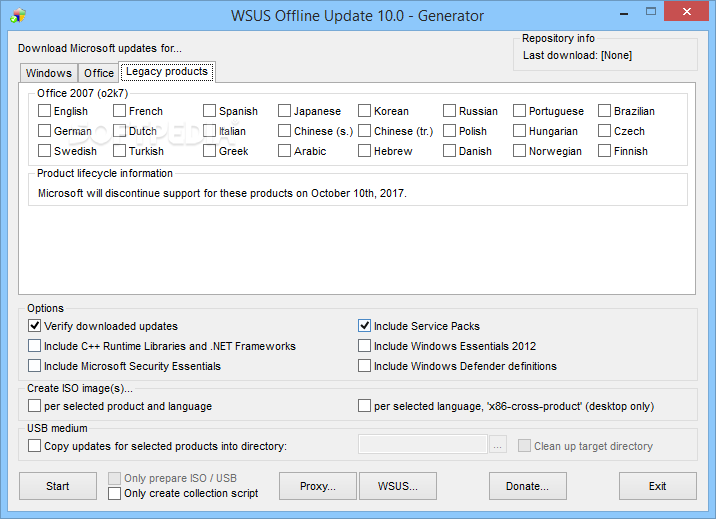Select the German language checkbox
This screenshot has height=519, width=716.
[x=44, y=131]
